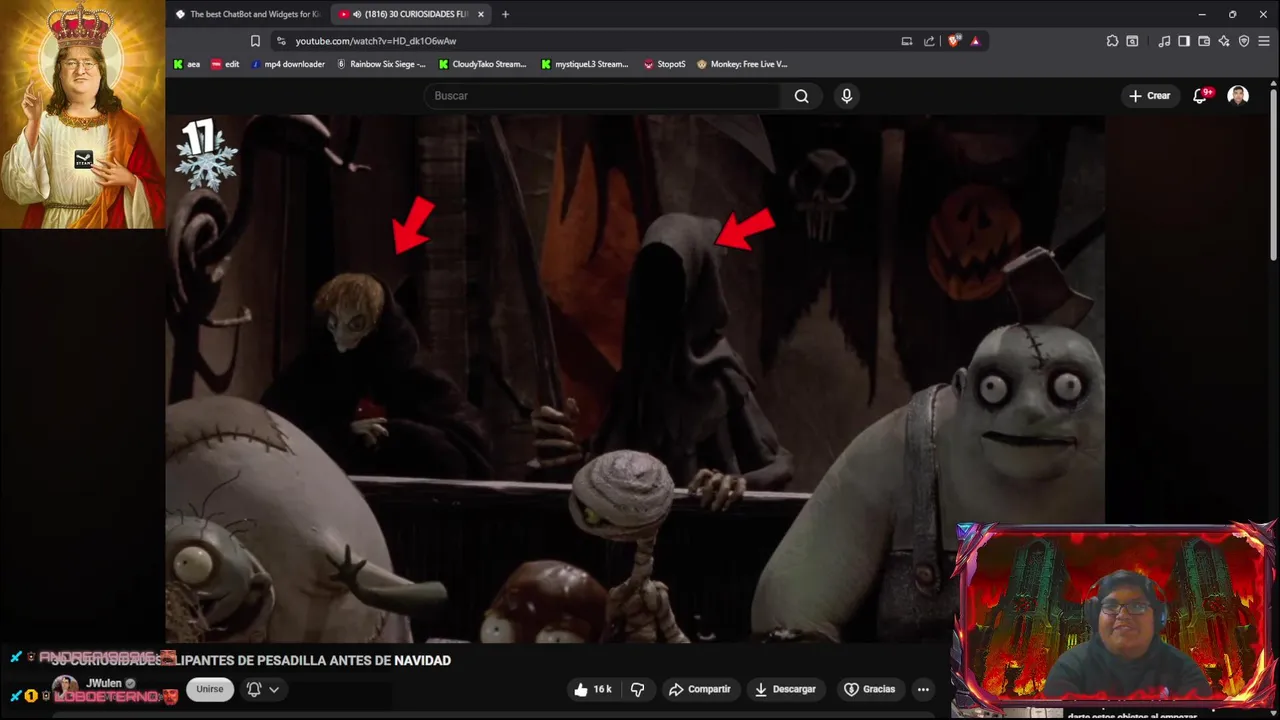Image resolution: width=1280 pixels, height=720 pixels.
Task: Click the install-app icon in address bar
Action: 907,41
